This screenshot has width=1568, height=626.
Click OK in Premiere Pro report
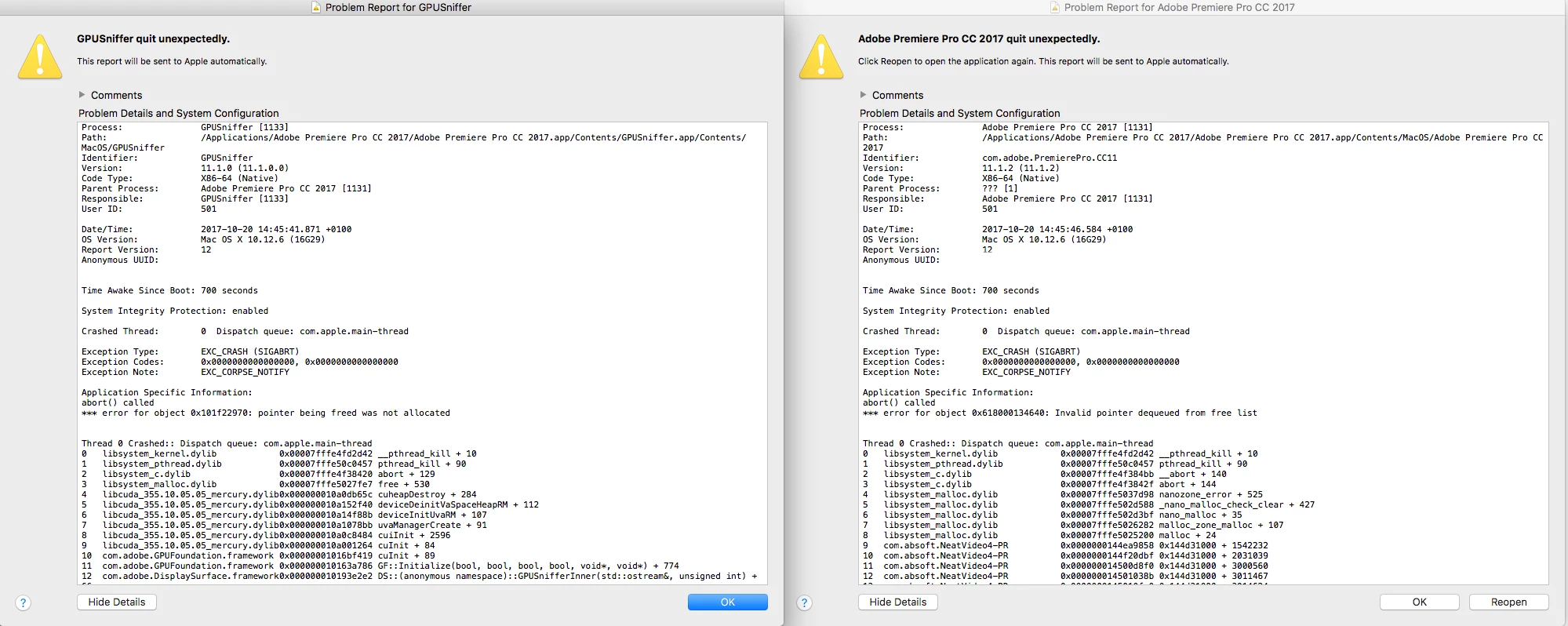1420,602
